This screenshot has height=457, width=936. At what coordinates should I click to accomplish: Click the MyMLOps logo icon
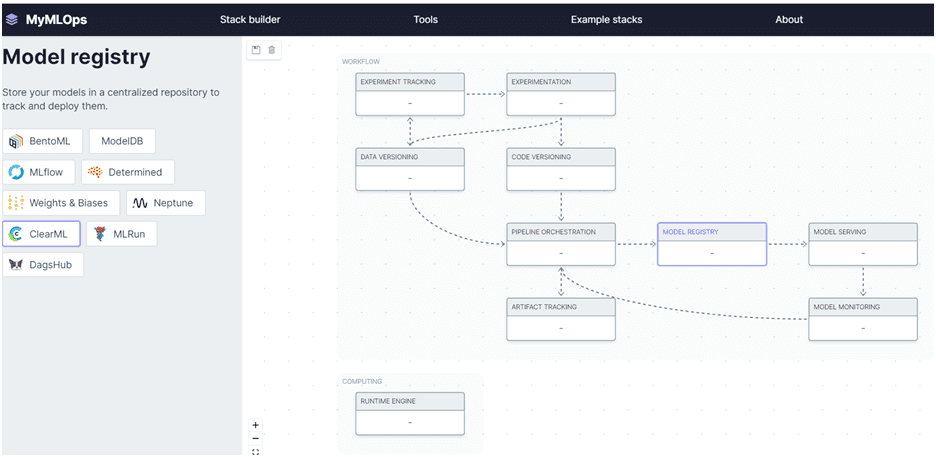point(12,19)
